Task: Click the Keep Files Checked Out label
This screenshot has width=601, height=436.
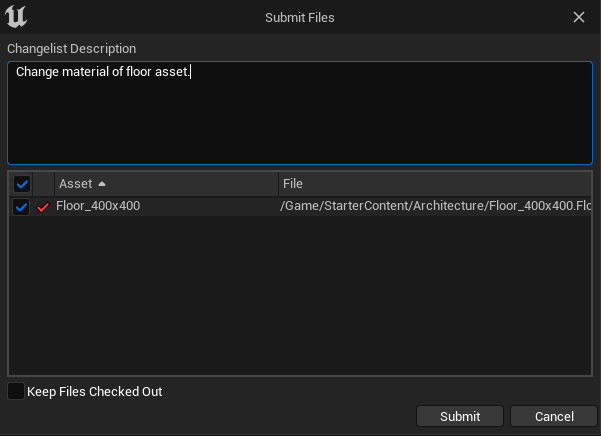Action: 95,392
